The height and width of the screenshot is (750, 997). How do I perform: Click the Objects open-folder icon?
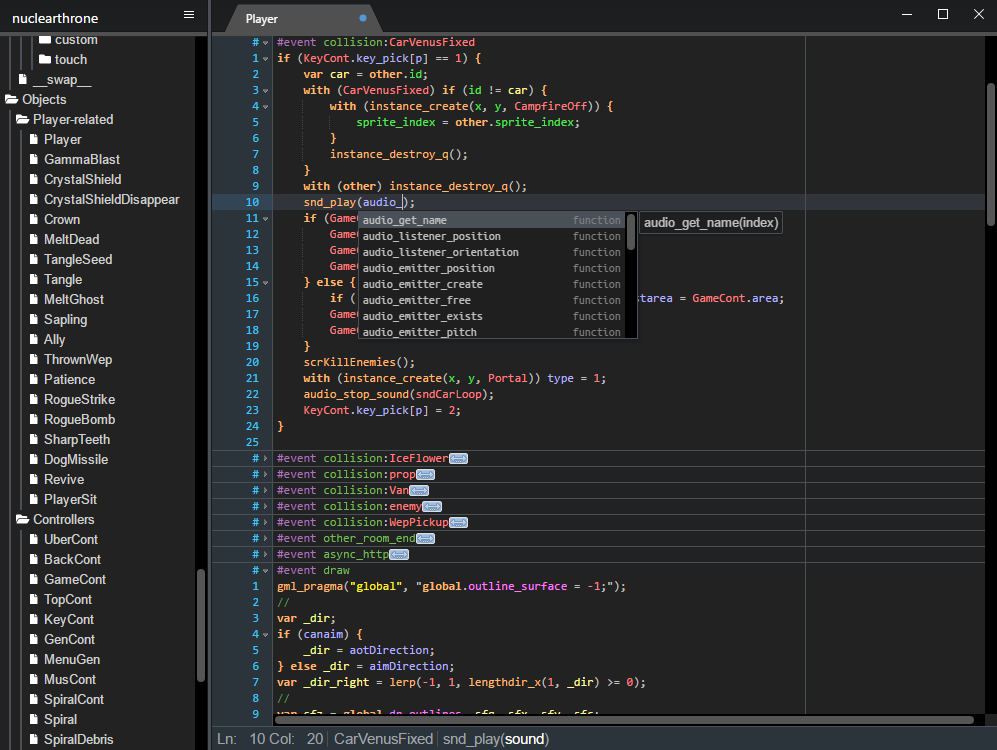tap(11, 99)
